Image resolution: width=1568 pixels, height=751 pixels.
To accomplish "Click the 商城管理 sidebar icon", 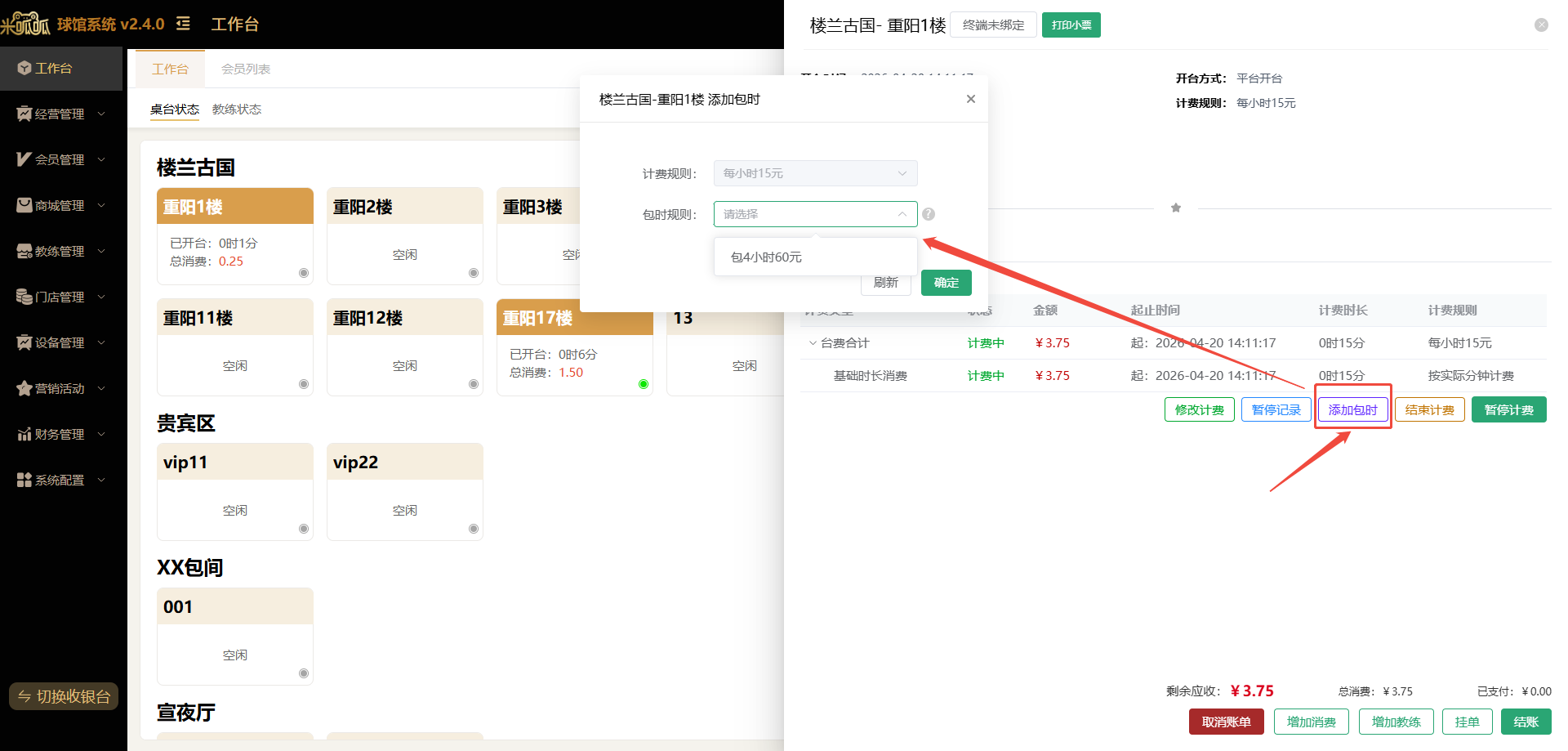I will (24, 205).
